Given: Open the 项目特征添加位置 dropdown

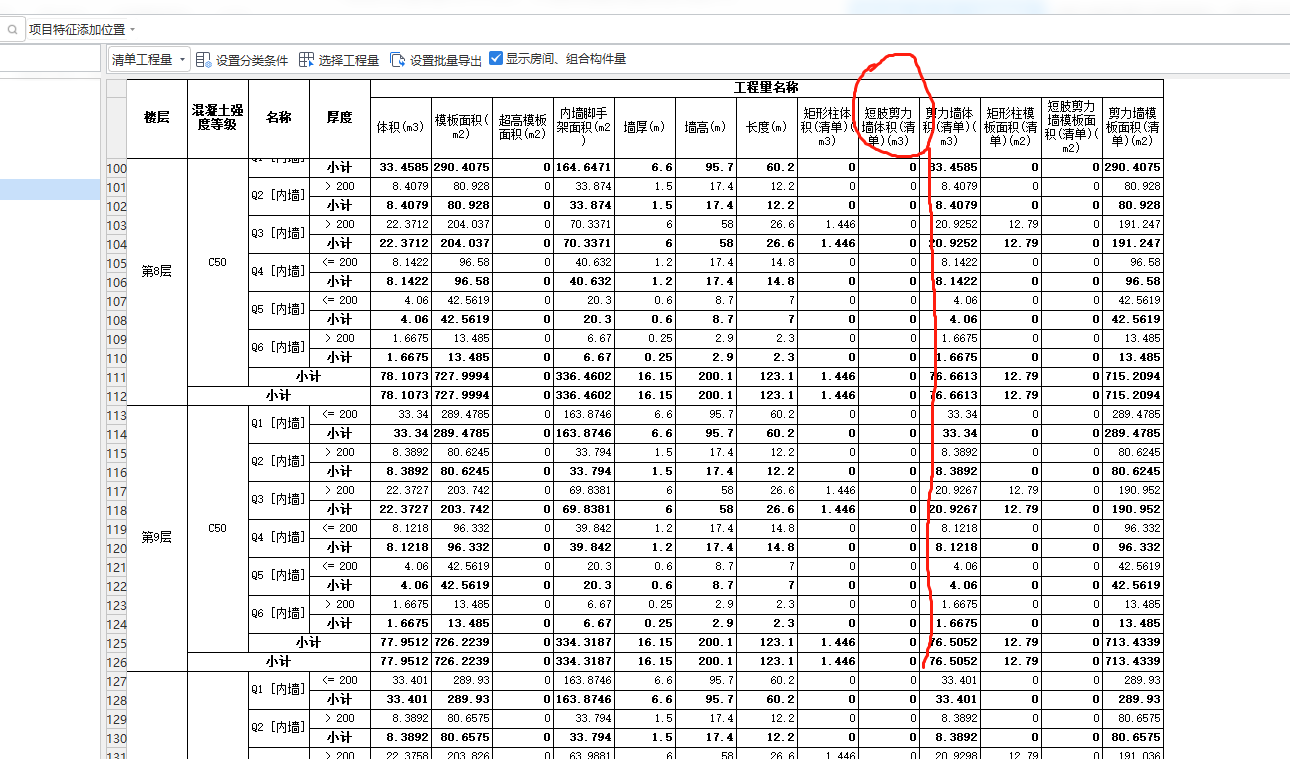Looking at the screenshot, I should (82, 30).
